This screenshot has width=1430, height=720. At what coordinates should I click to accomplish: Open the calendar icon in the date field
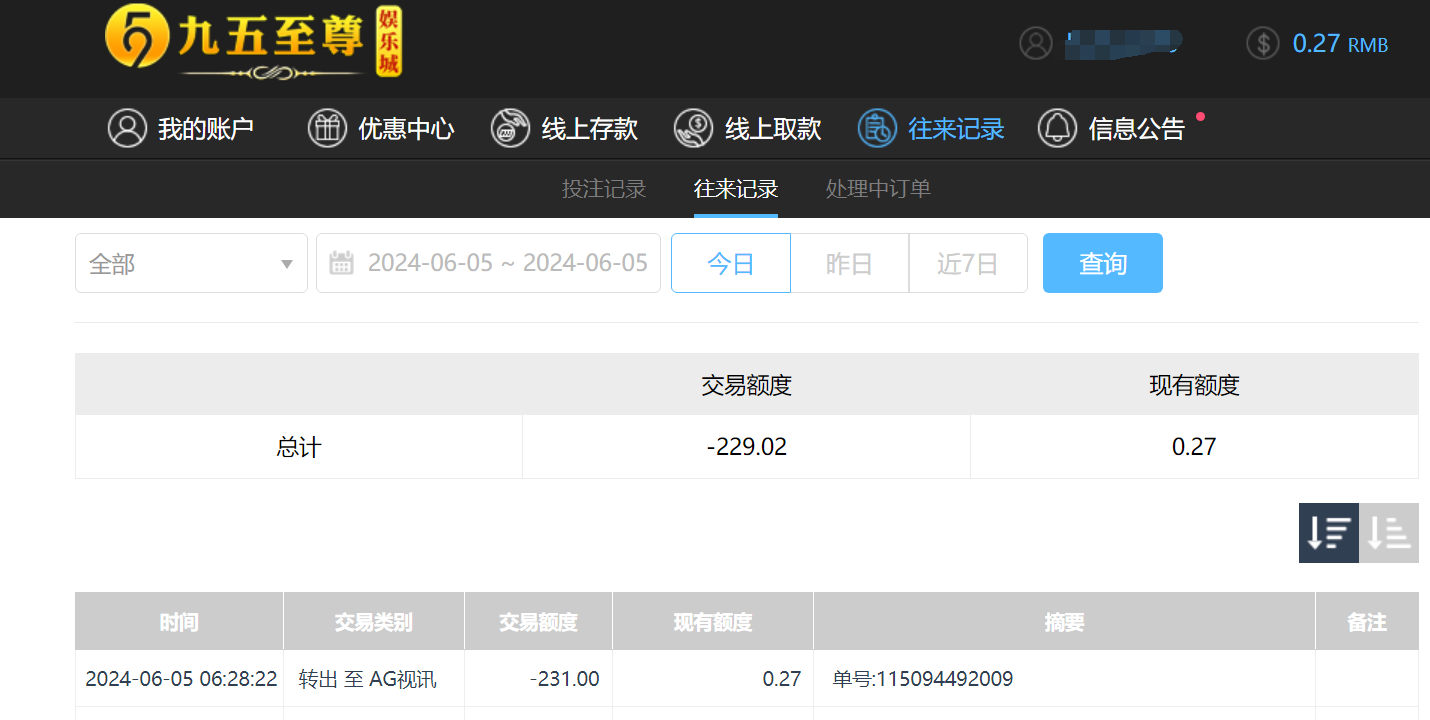click(x=341, y=262)
